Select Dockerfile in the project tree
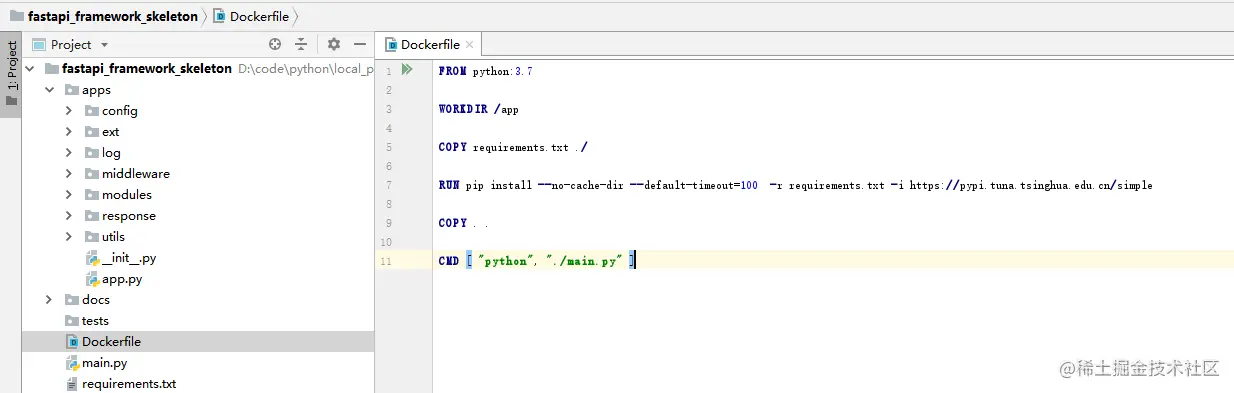The image size is (1234, 393). pyautogui.click(x=111, y=342)
